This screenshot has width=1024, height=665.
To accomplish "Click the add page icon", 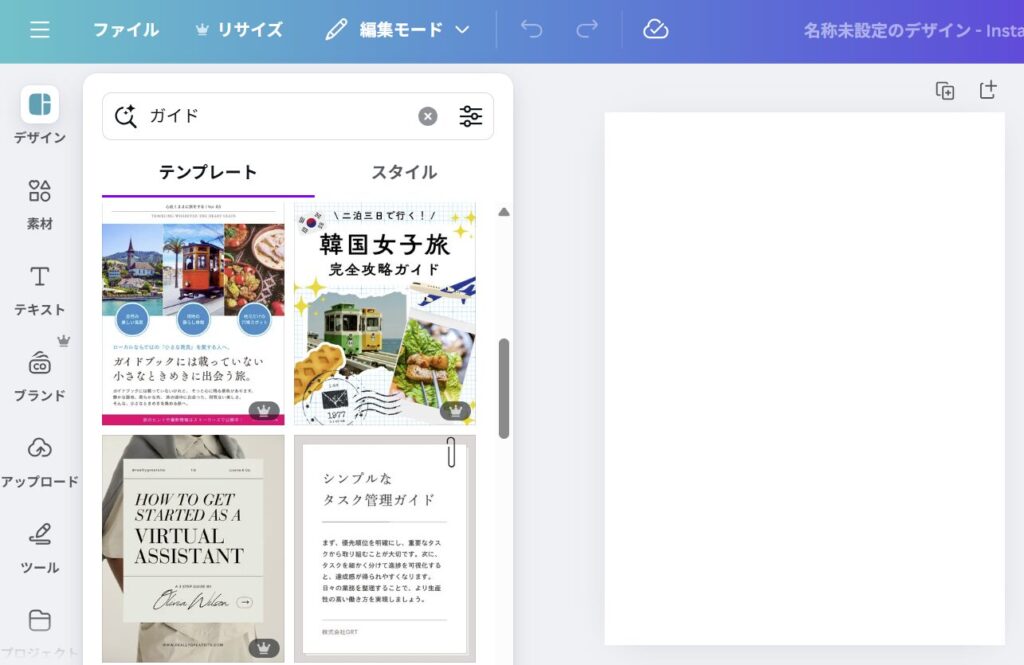I will [988, 91].
